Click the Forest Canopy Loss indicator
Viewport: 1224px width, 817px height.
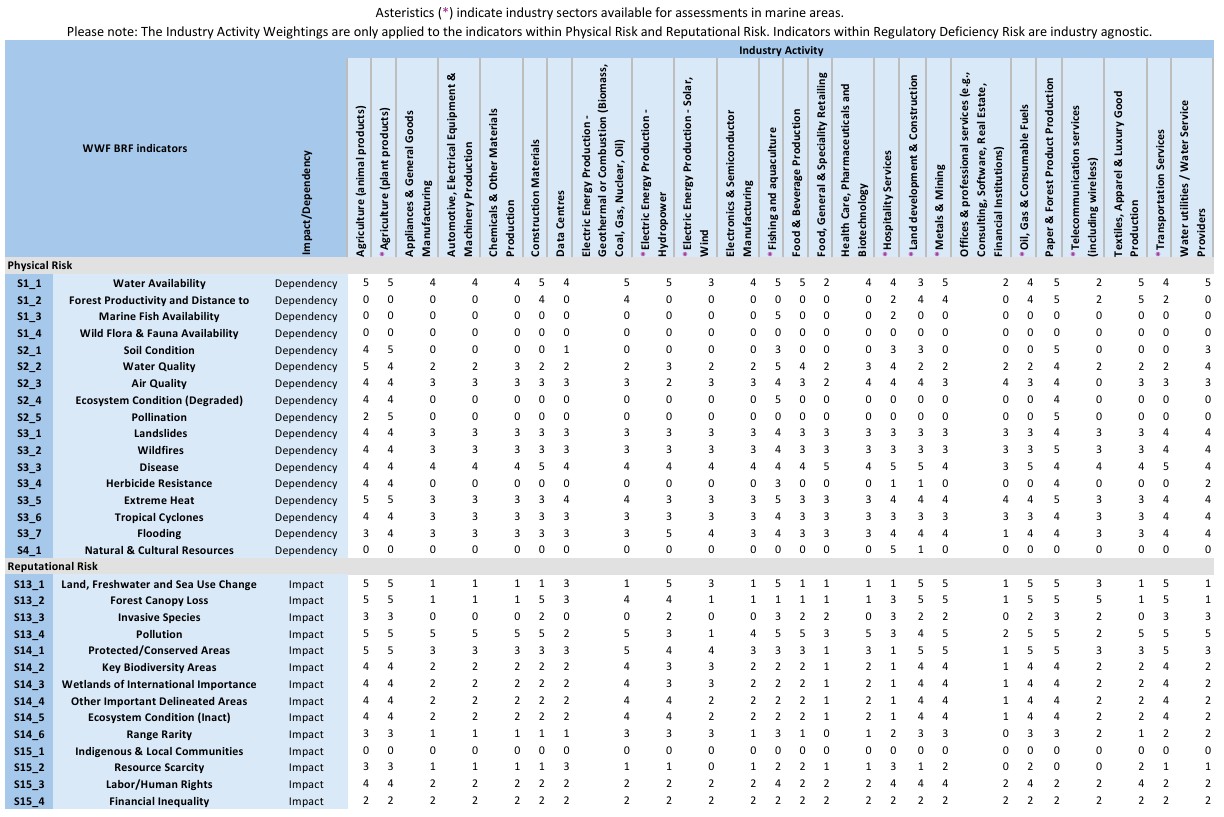coord(159,600)
